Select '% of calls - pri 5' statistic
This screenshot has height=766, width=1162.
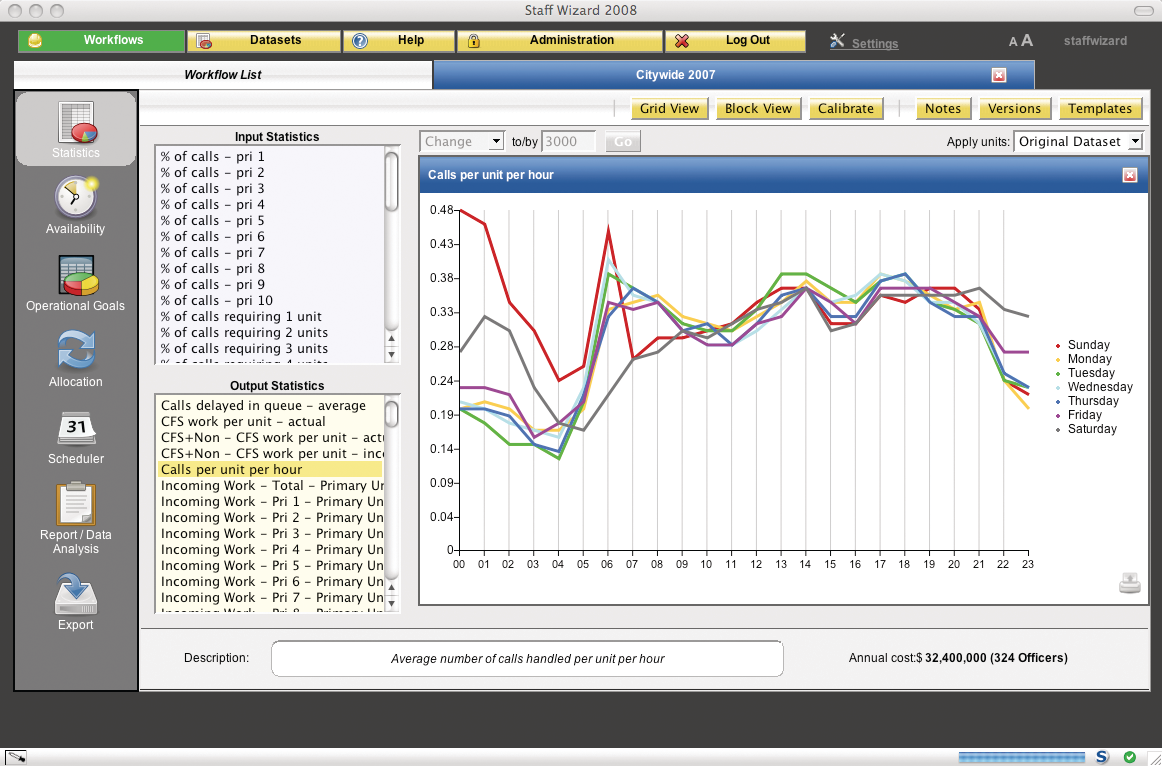click(x=212, y=221)
